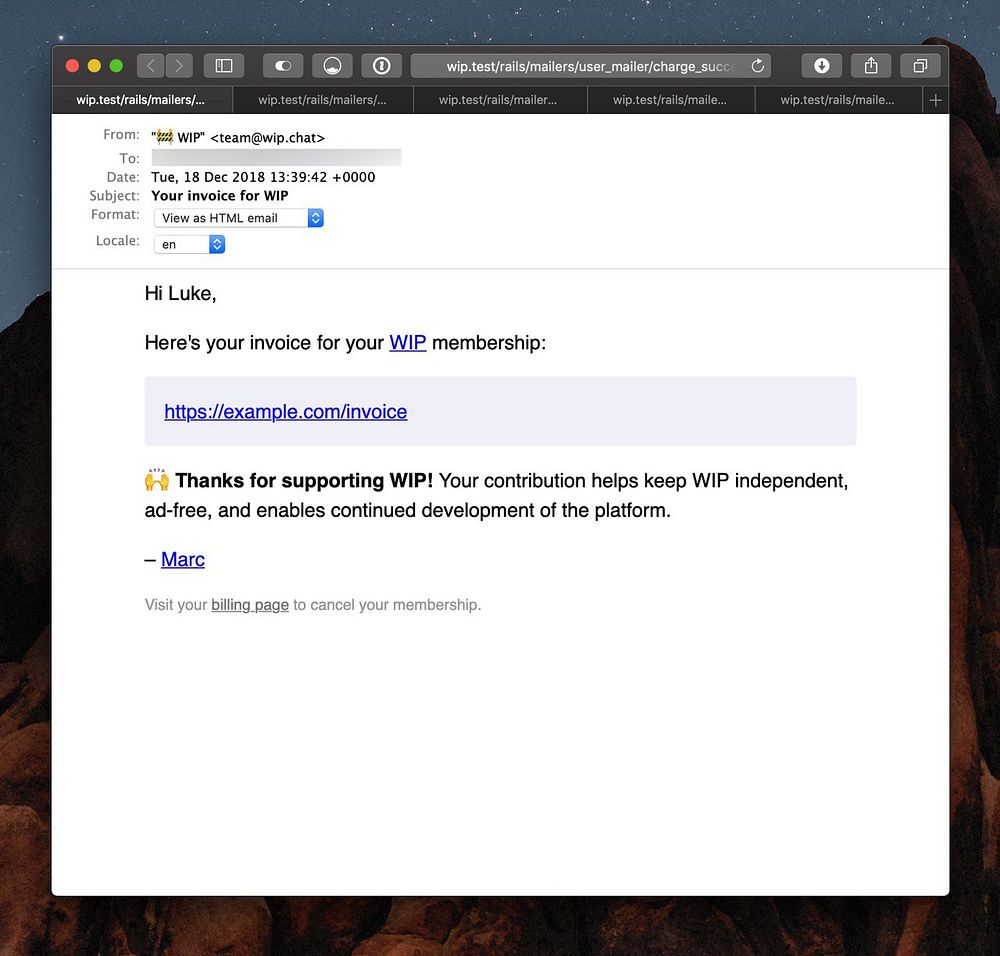Open the https://example.com/invoice link
1000x956 pixels.
[x=286, y=411]
